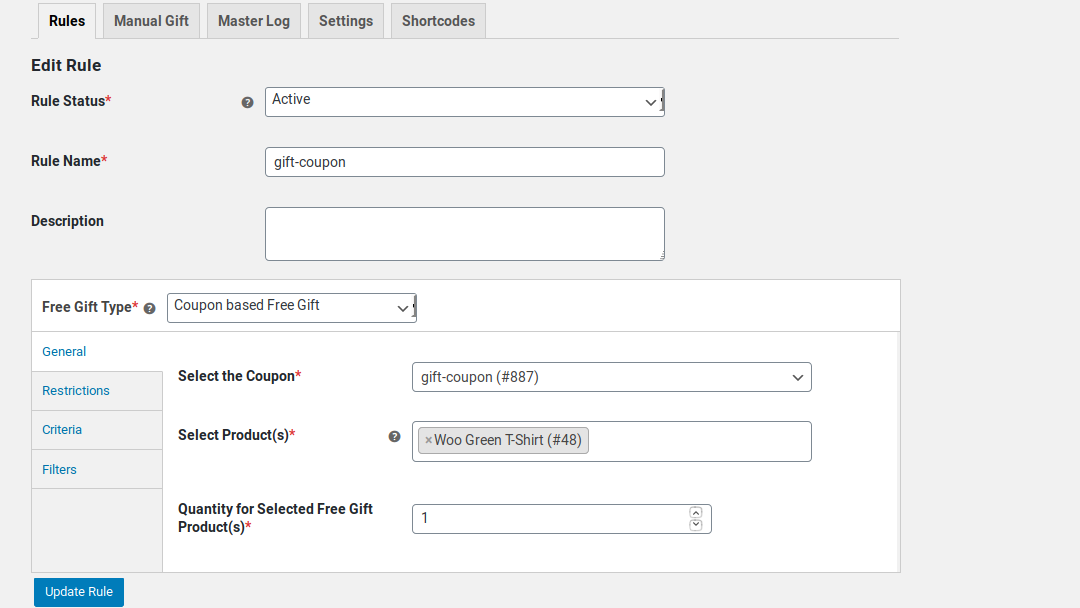1080x608 pixels.
Task: Decrease free gift quantity with down arrow
Action: (696, 525)
